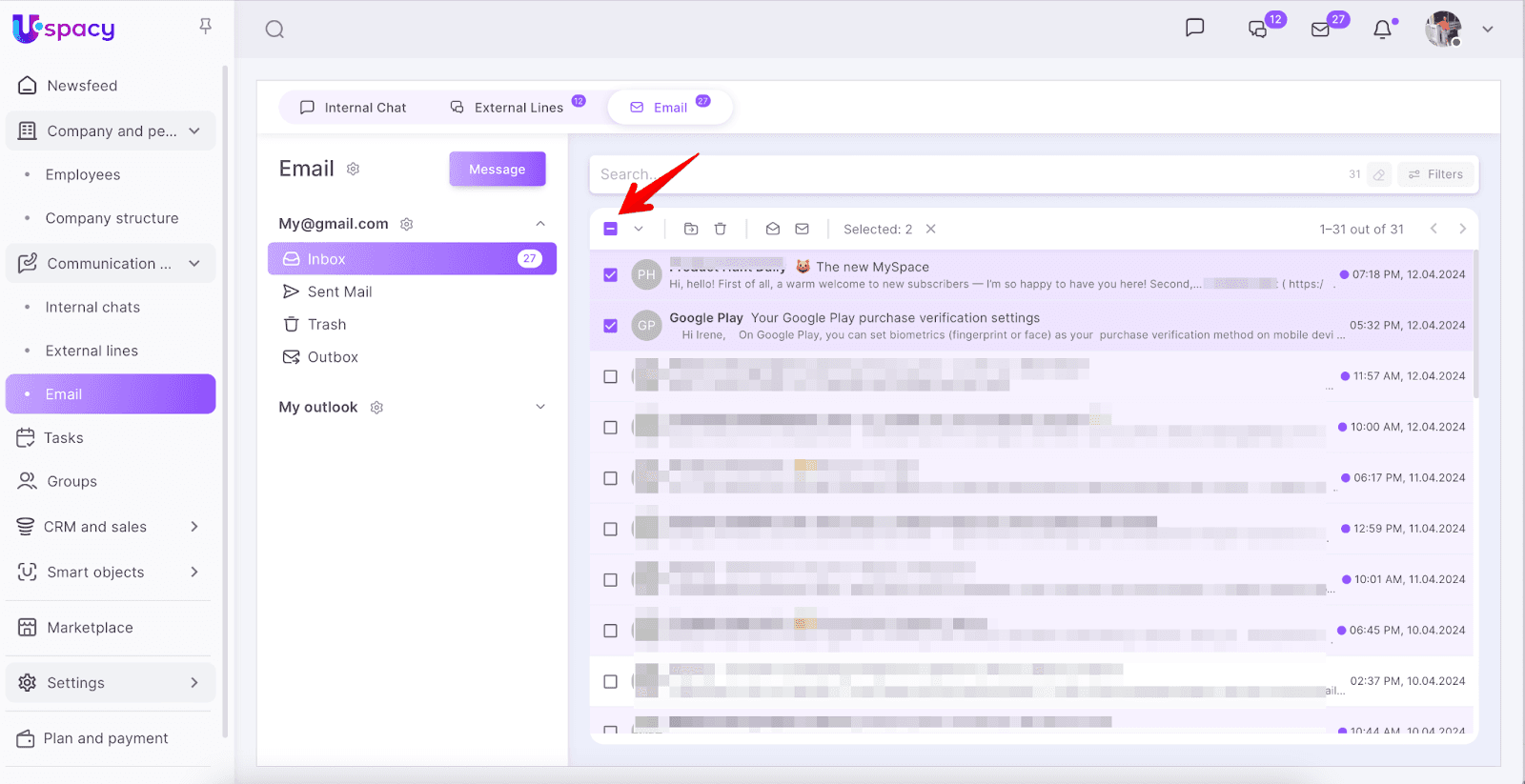Open the selection options dropdown arrow
This screenshot has height=784, width=1525.
pyautogui.click(x=639, y=229)
